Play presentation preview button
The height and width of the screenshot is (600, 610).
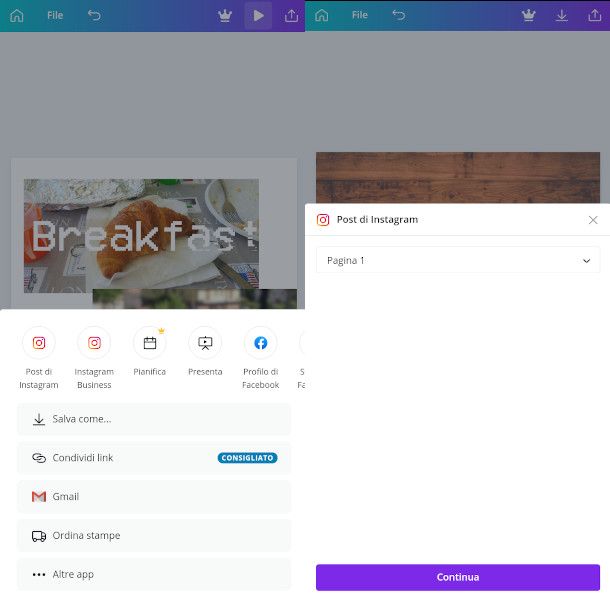point(258,16)
